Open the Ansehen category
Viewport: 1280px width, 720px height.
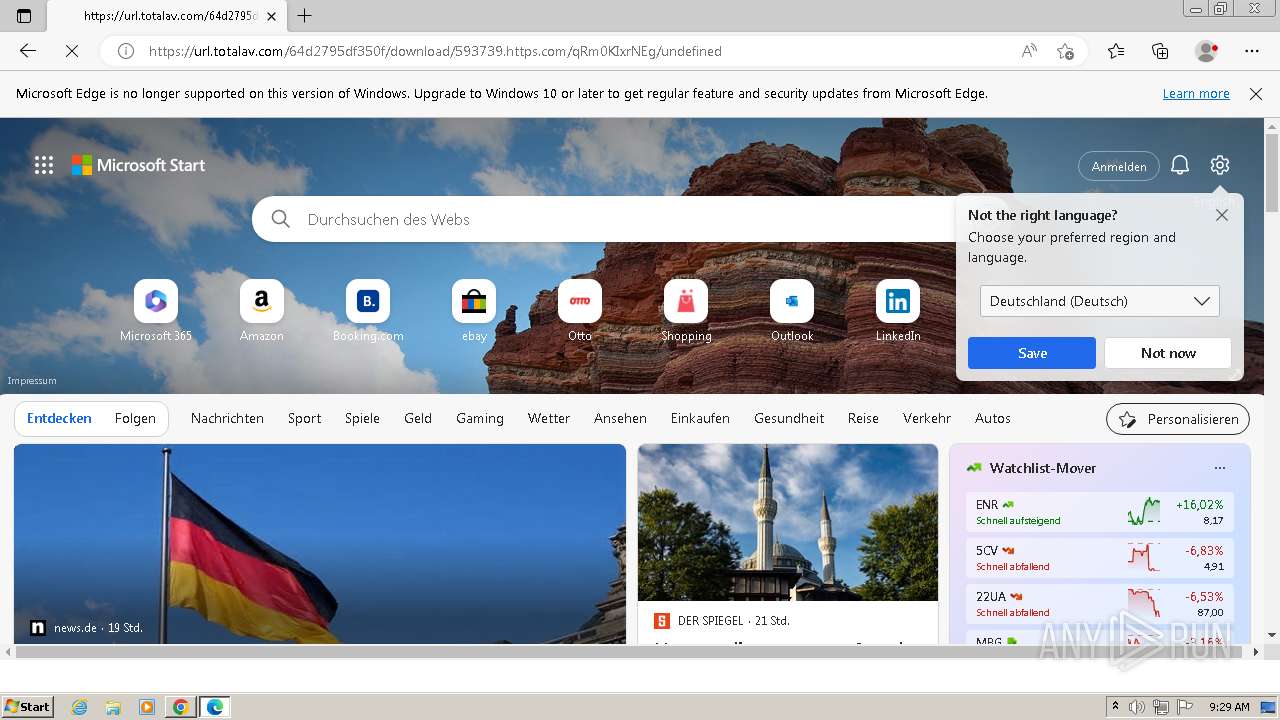click(x=620, y=419)
